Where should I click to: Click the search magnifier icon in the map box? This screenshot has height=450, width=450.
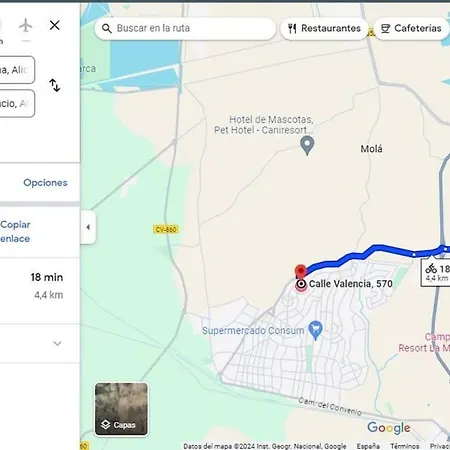point(106,29)
